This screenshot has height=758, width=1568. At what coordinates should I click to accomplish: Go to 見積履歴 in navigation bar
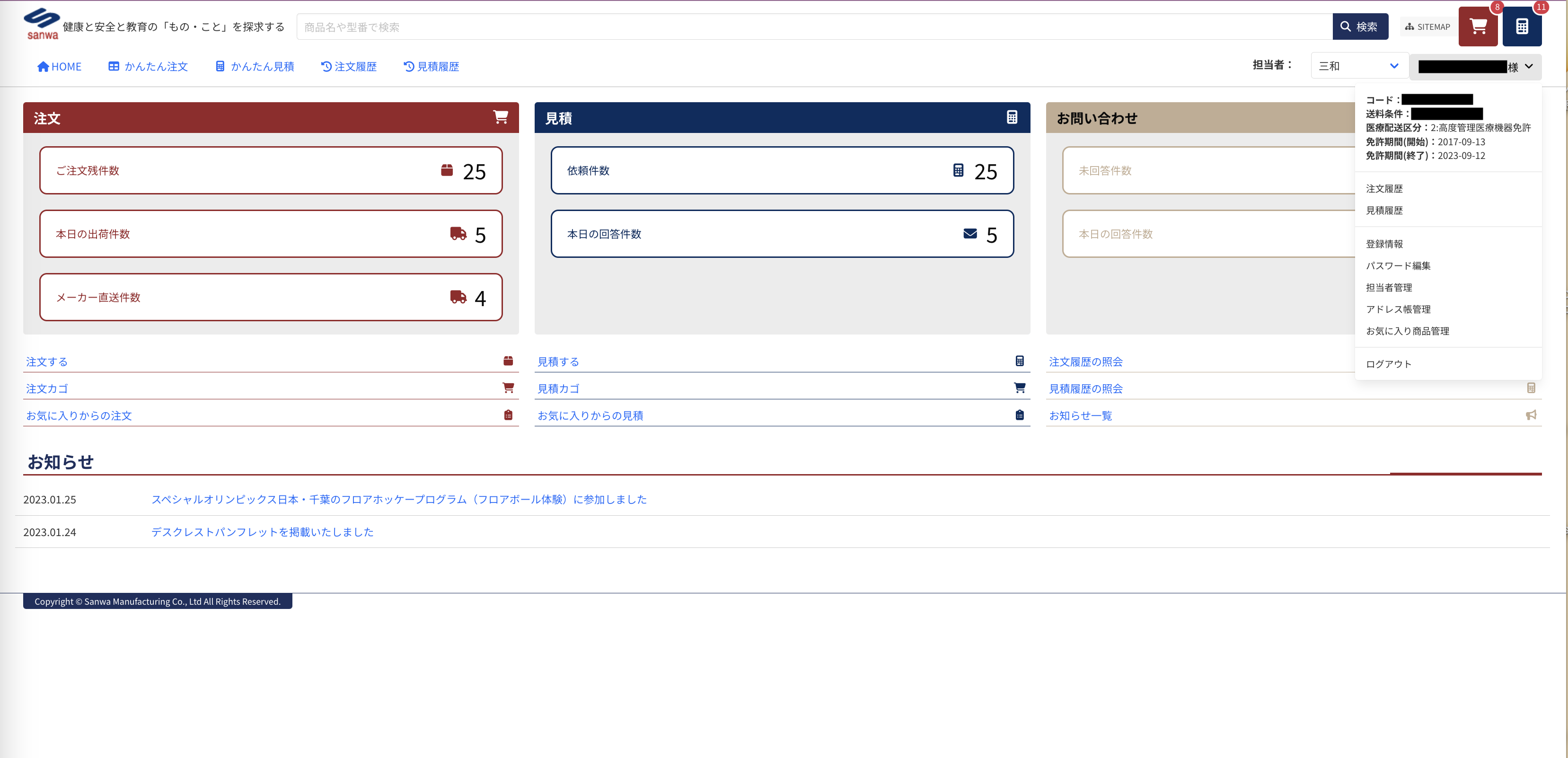[431, 66]
